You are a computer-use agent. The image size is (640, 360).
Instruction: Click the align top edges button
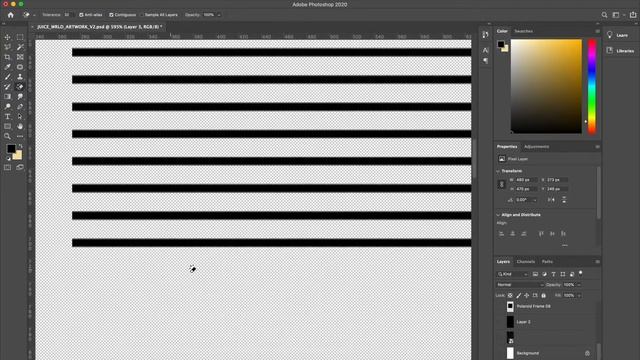[541, 233]
